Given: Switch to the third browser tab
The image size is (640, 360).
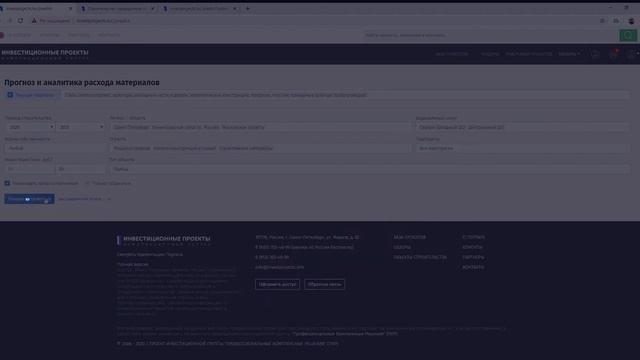Looking at the screenshot, I should click(200, 9).
